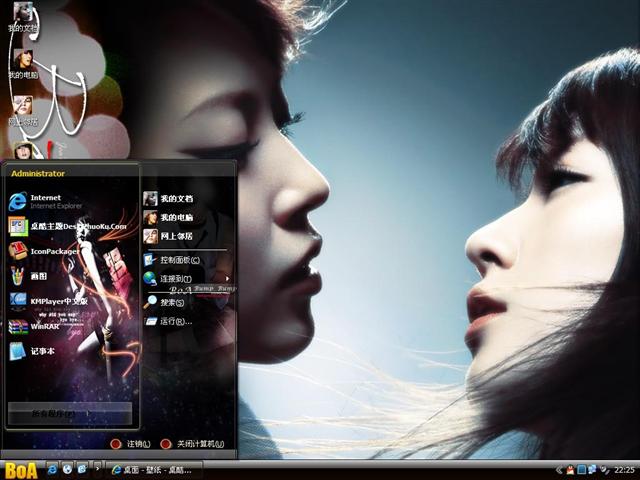640x480 pixels.
Task: Launch KMPlayer中文版 from Start menu
Action: (x=48, y=301)
